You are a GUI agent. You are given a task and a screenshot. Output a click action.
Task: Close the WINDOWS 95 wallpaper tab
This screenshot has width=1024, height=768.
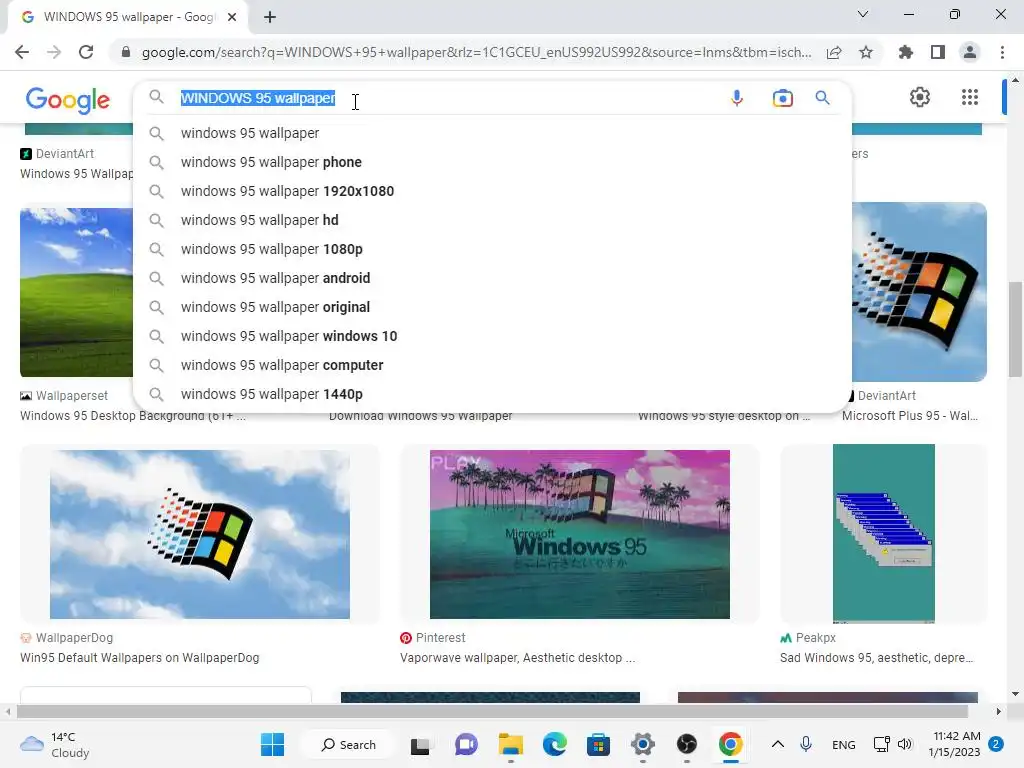click(232, 17)
